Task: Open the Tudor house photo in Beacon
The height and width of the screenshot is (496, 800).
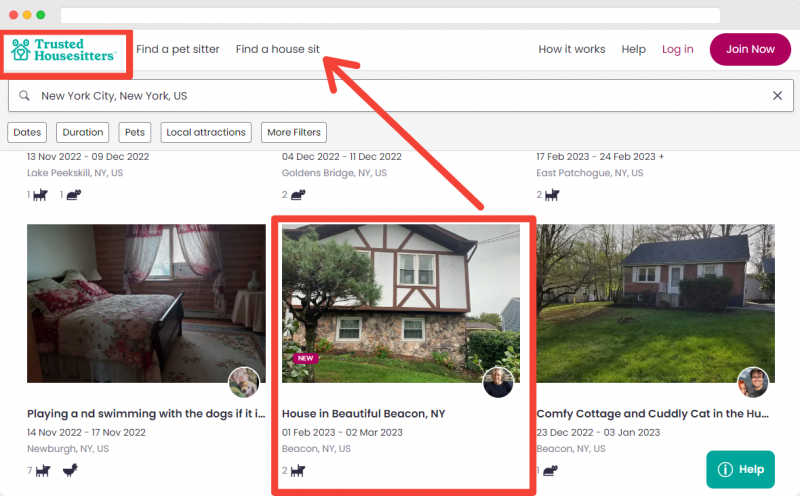Action: (401, 303)
